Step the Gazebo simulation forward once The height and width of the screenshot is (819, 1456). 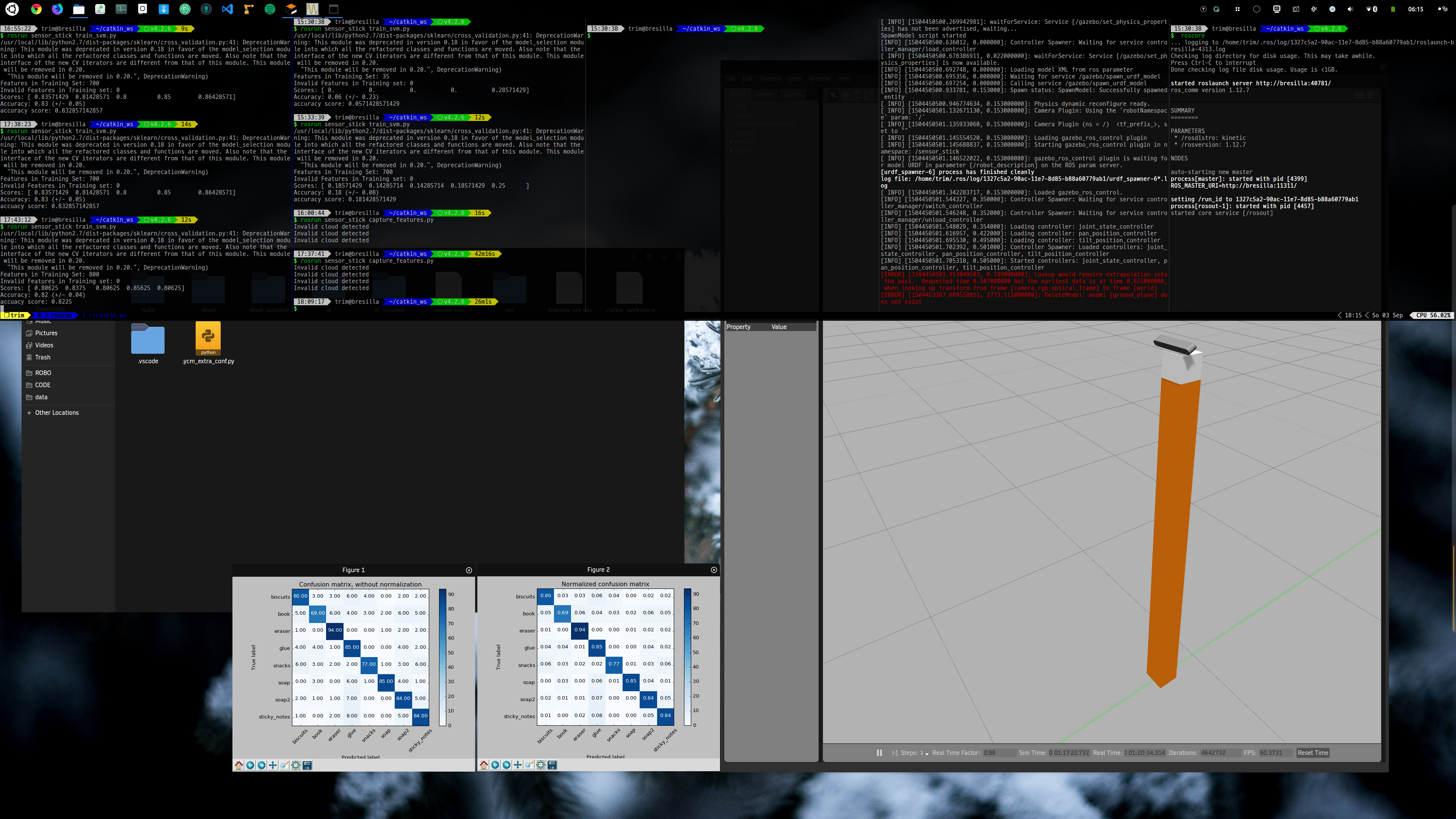click(895, 753)
